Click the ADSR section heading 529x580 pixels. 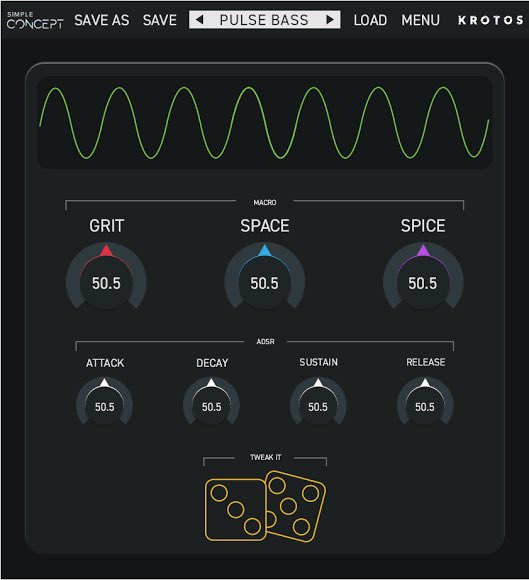click(x=266, y=341)
